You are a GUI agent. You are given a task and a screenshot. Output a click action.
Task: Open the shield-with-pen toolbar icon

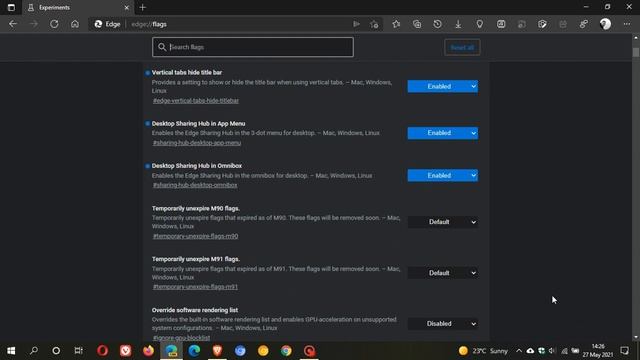542,24
